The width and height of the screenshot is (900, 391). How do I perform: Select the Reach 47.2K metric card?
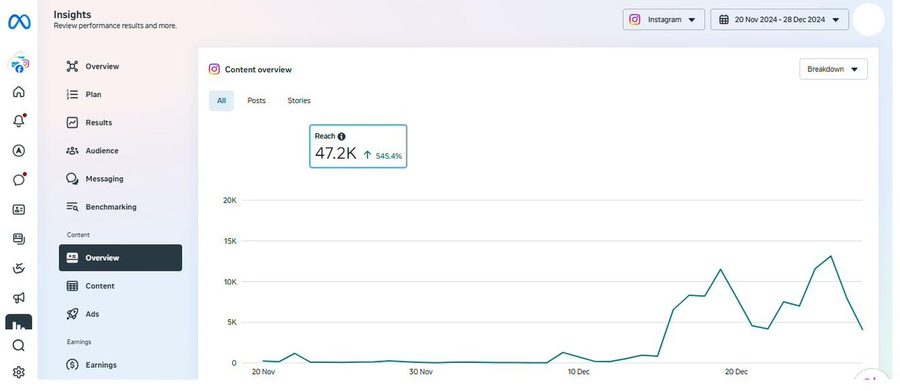358,146
